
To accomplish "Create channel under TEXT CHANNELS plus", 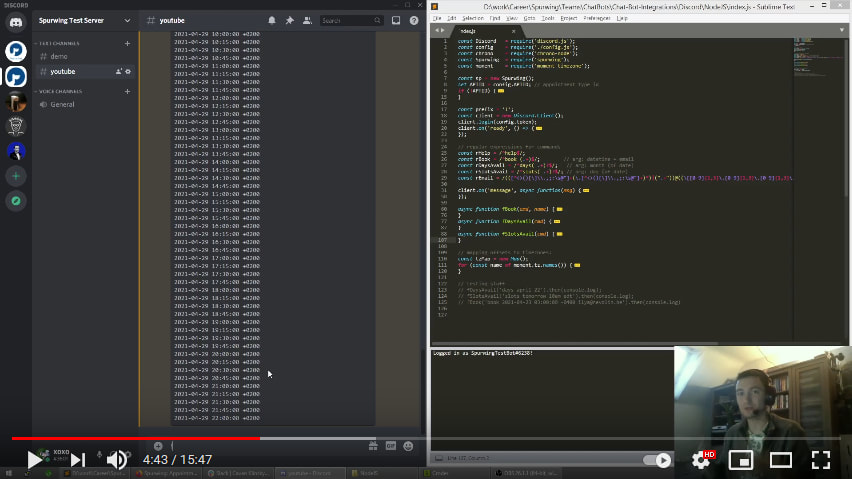I will [127, 43].
